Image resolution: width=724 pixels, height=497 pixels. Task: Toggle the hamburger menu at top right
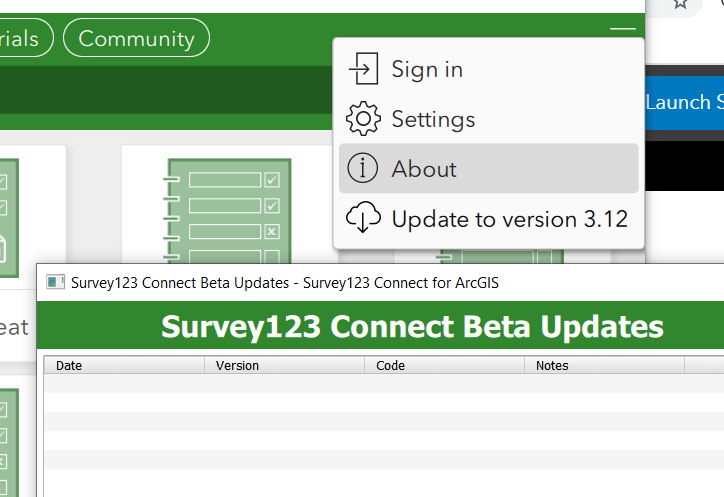[622, 30]
